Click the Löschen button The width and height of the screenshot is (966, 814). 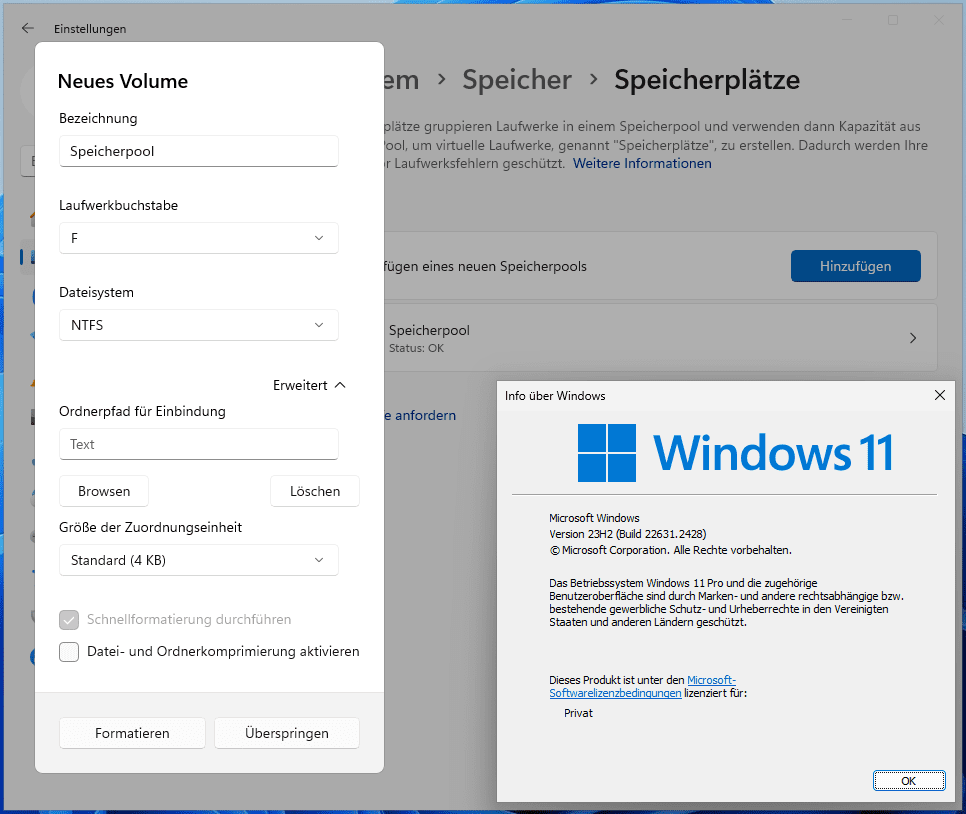315,491
